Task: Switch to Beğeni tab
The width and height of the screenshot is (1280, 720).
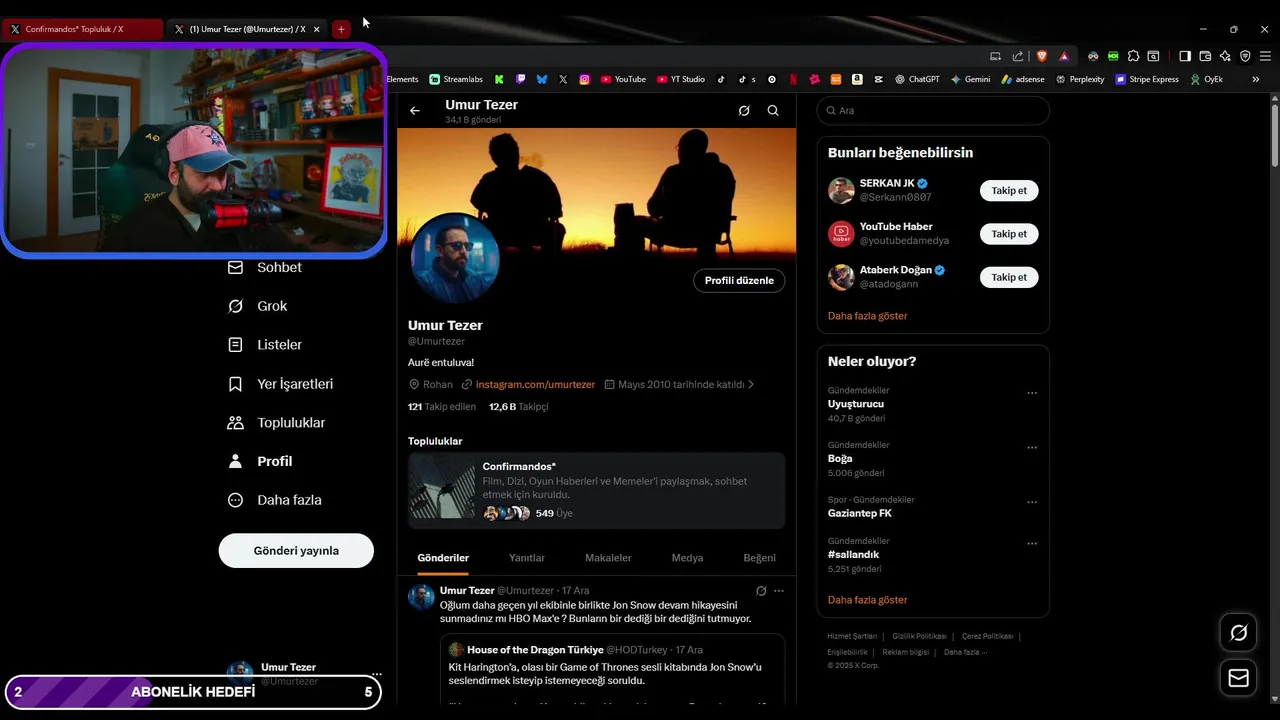Action: (759, 558)
